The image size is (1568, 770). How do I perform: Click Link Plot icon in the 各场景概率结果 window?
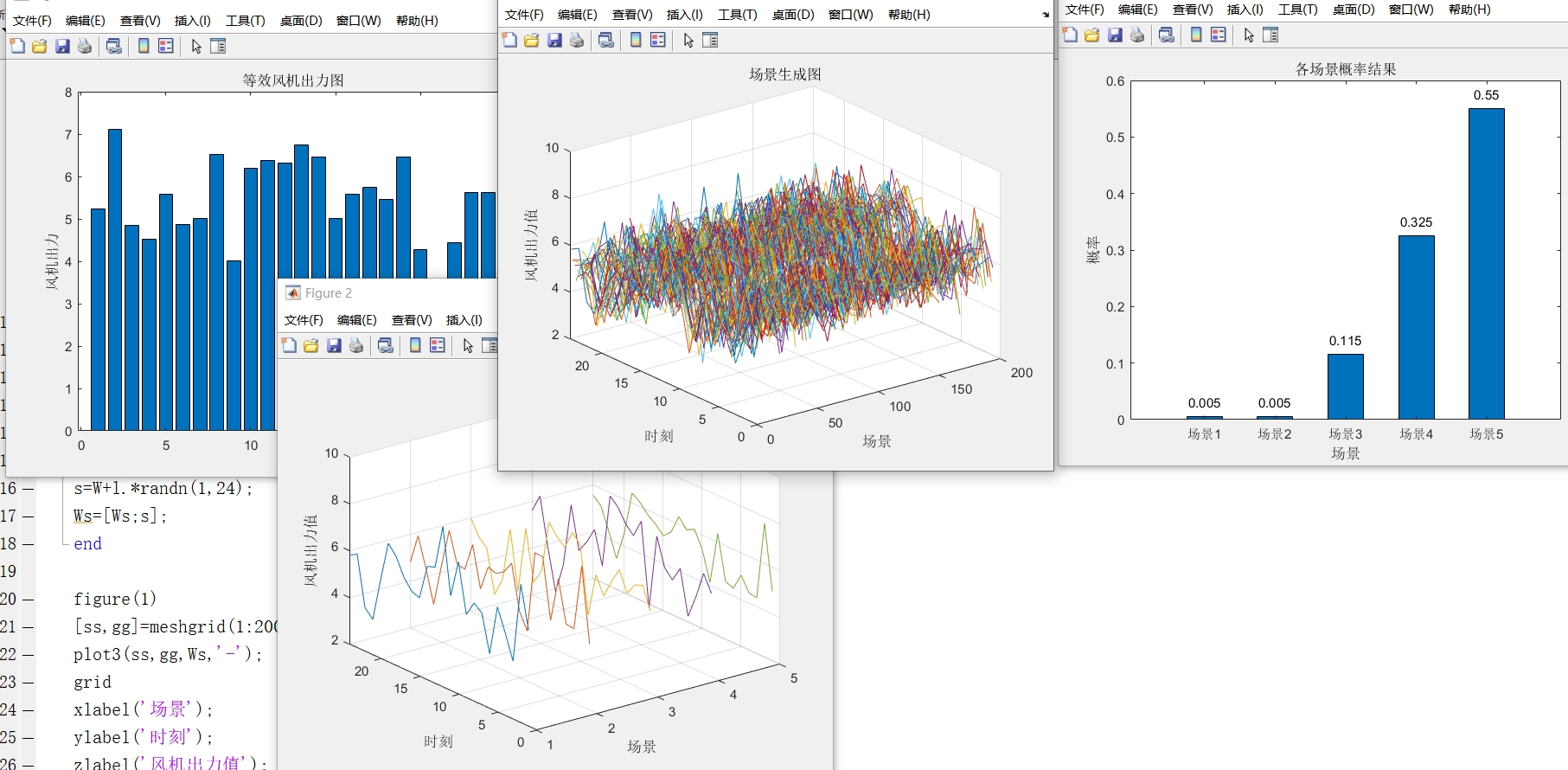1167,35
